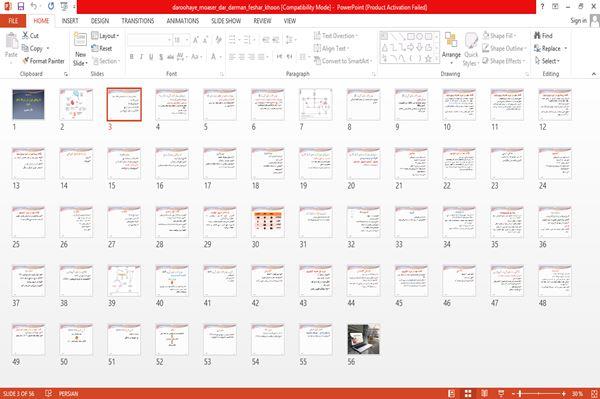This screenshot has height=399, width=600.
Task: Click the Help question mark icon
Action: coord(542,7)
